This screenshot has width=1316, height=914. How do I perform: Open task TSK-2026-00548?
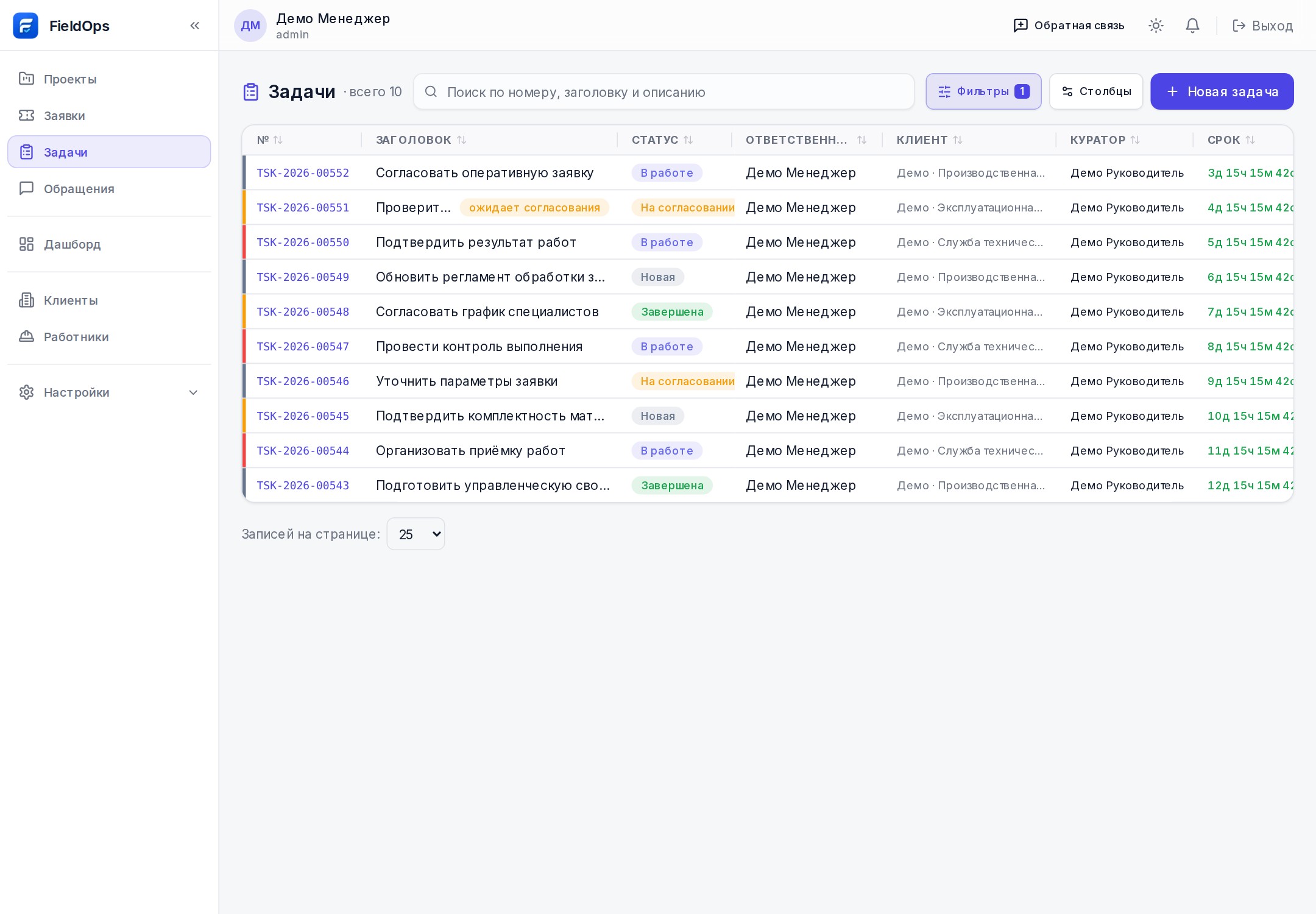click(x=303, y=312)
